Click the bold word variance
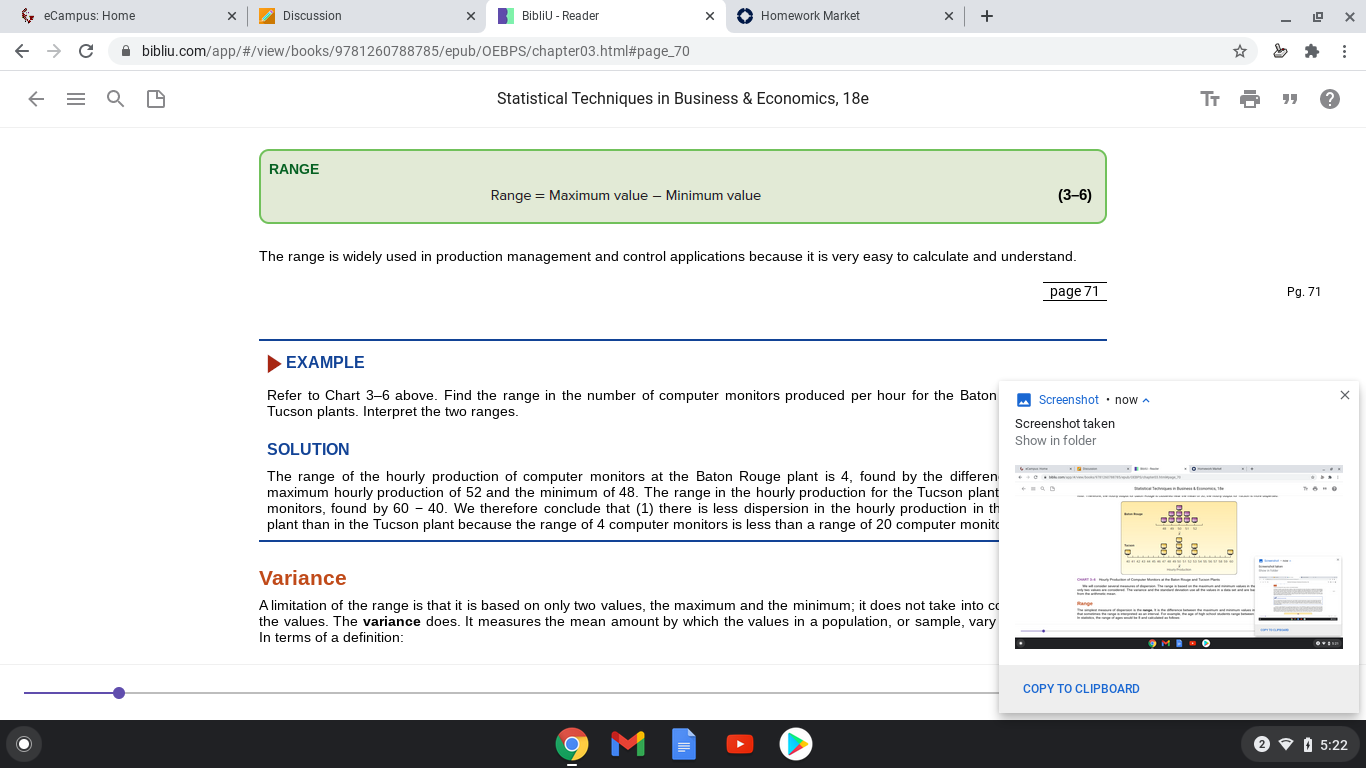Image resolution: width=1366 pixels, height=768 pixels. coord(392,621)
